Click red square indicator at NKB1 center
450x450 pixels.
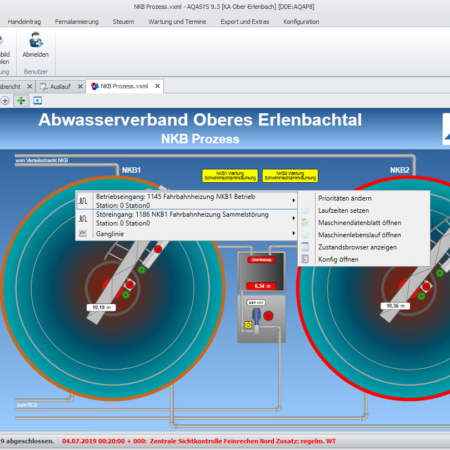130,285
